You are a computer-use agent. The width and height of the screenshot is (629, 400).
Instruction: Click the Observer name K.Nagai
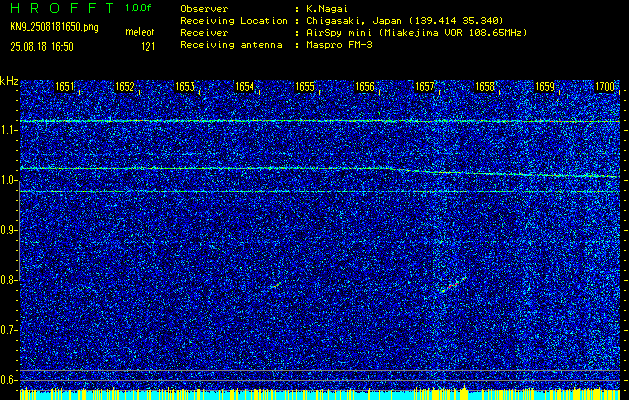pyautogui.click(x=327, y=9)
